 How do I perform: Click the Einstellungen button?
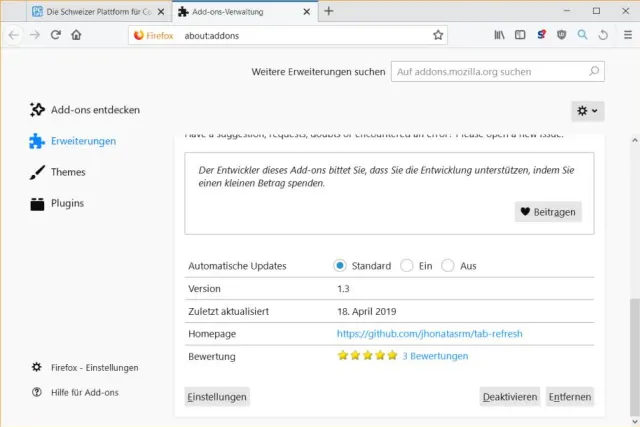pos(217,397)
